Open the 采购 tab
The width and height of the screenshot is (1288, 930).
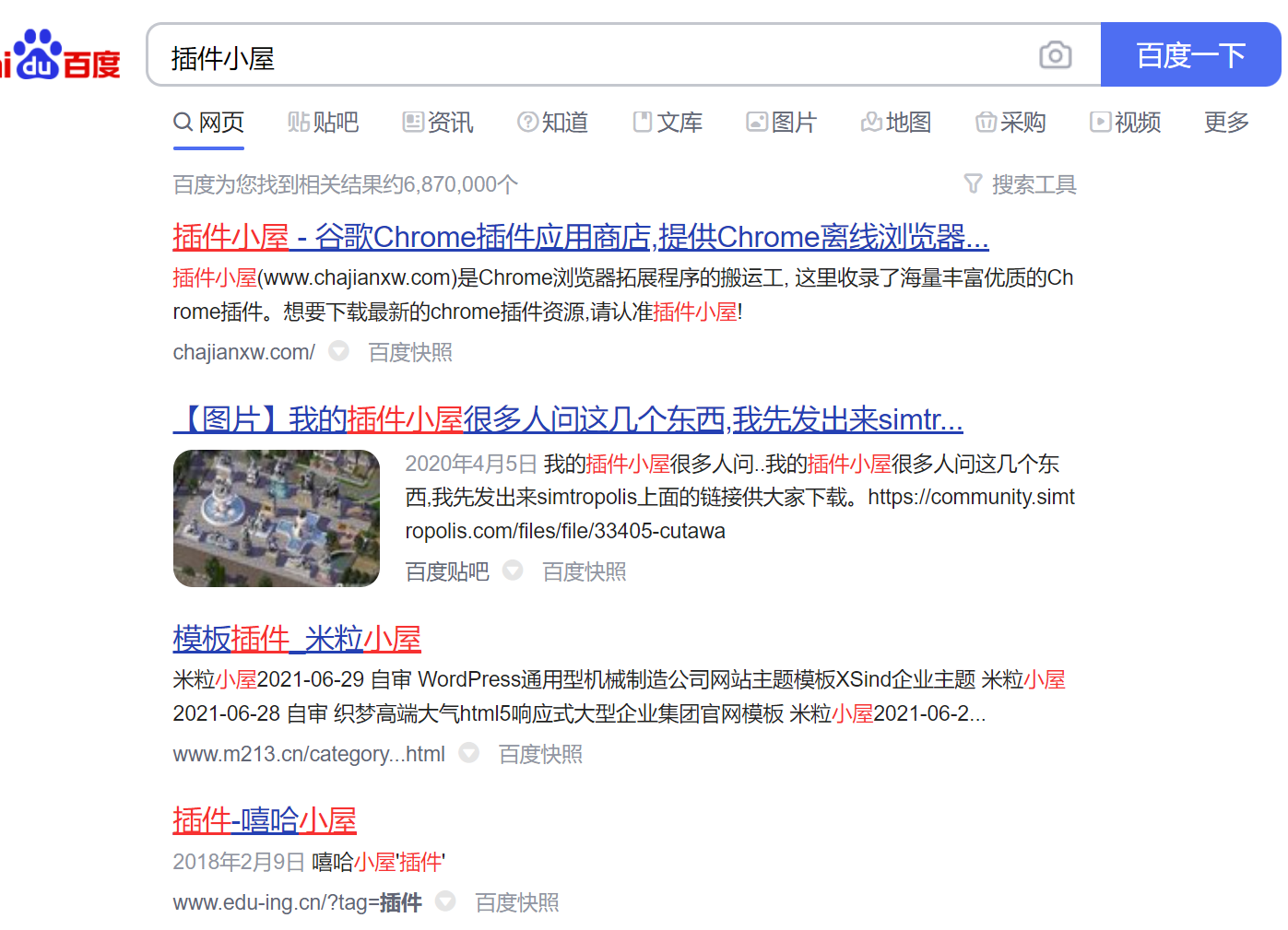[1010, 122]
